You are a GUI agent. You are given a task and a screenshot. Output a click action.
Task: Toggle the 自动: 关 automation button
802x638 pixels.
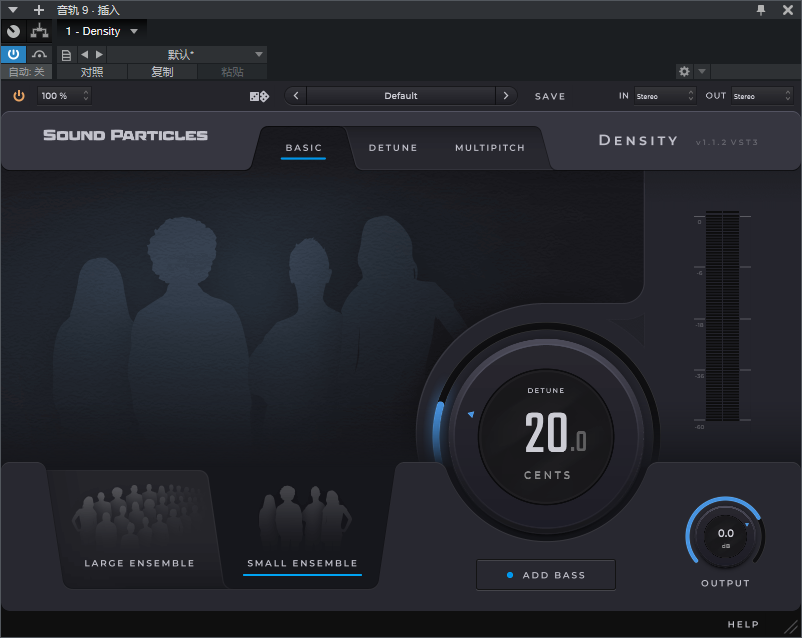(27, 72)
